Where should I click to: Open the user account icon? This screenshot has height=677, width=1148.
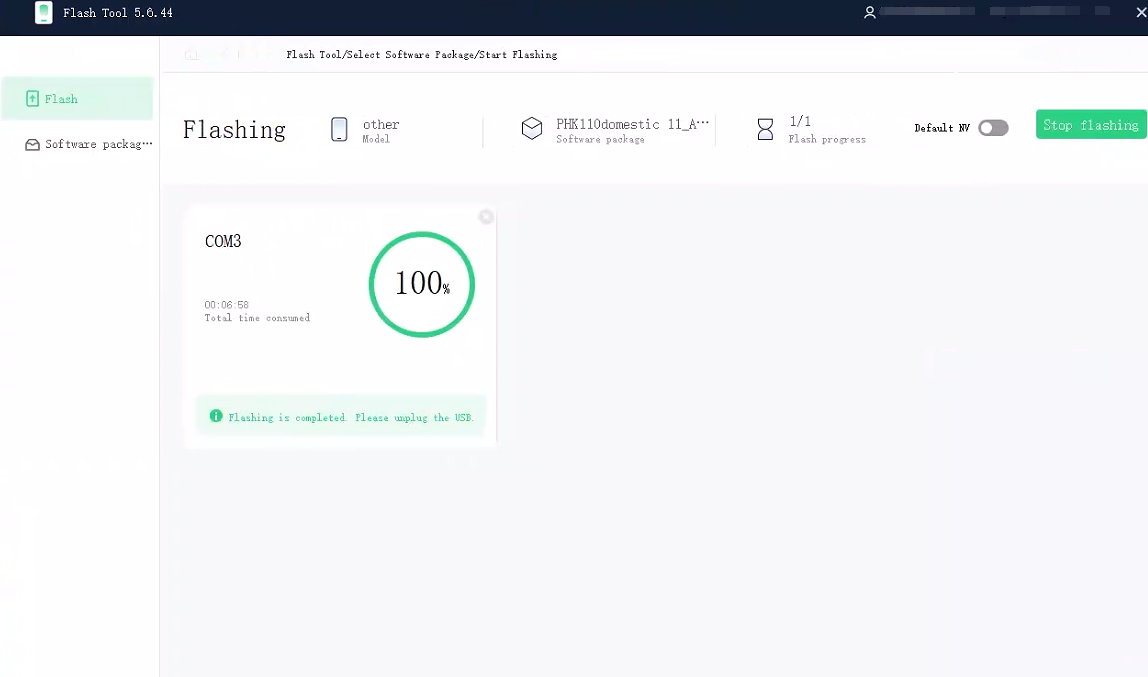click(870, 12)
